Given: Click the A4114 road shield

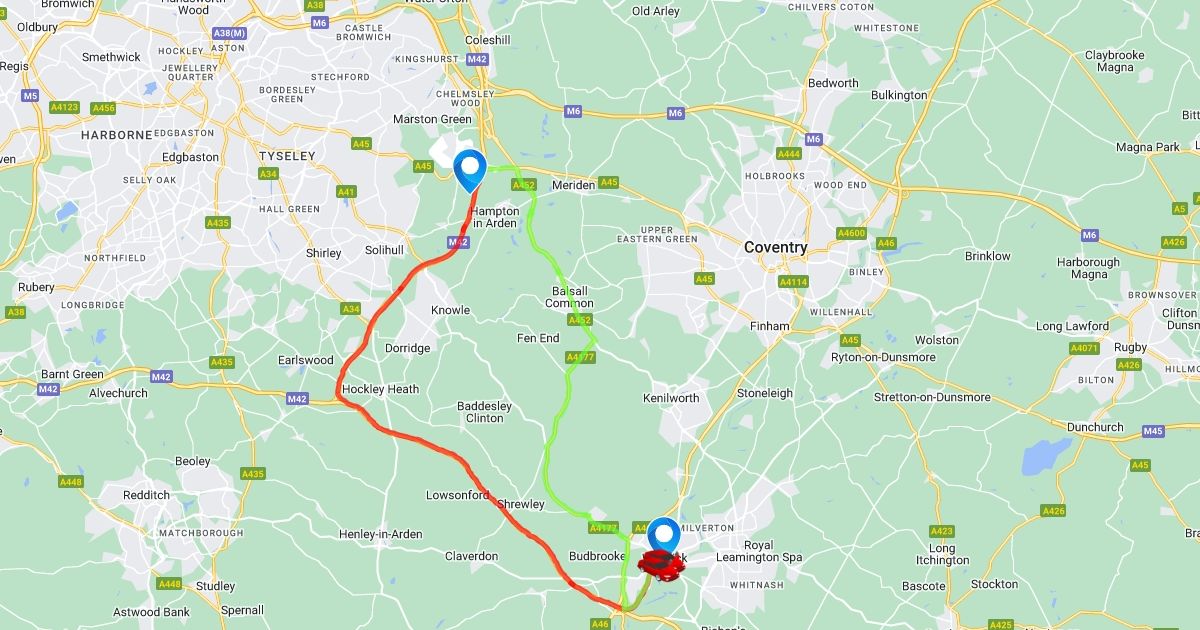Looking at the screenshot, I should point(793,282).
